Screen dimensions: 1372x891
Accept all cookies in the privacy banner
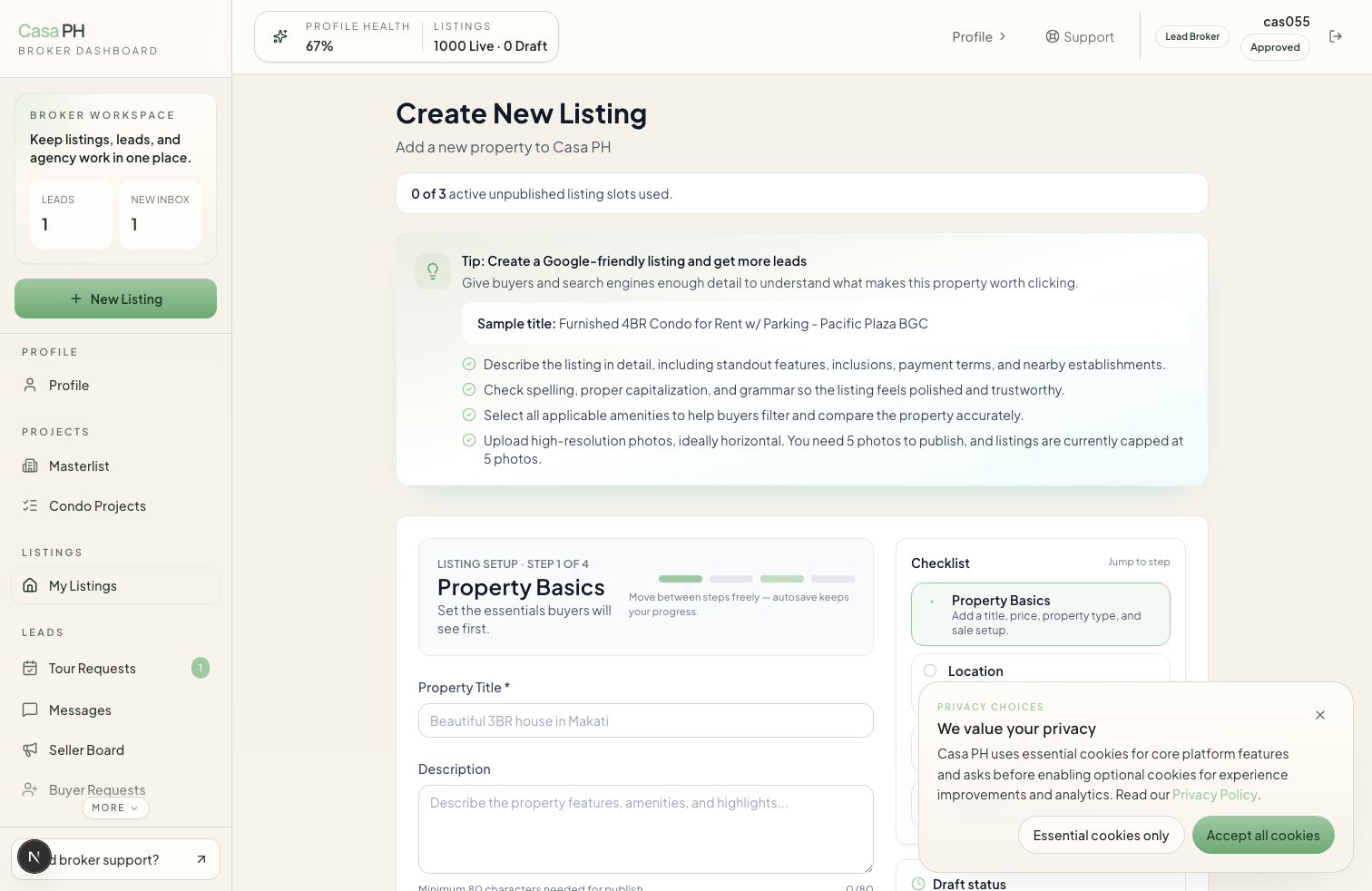[x=1263, y=835]
